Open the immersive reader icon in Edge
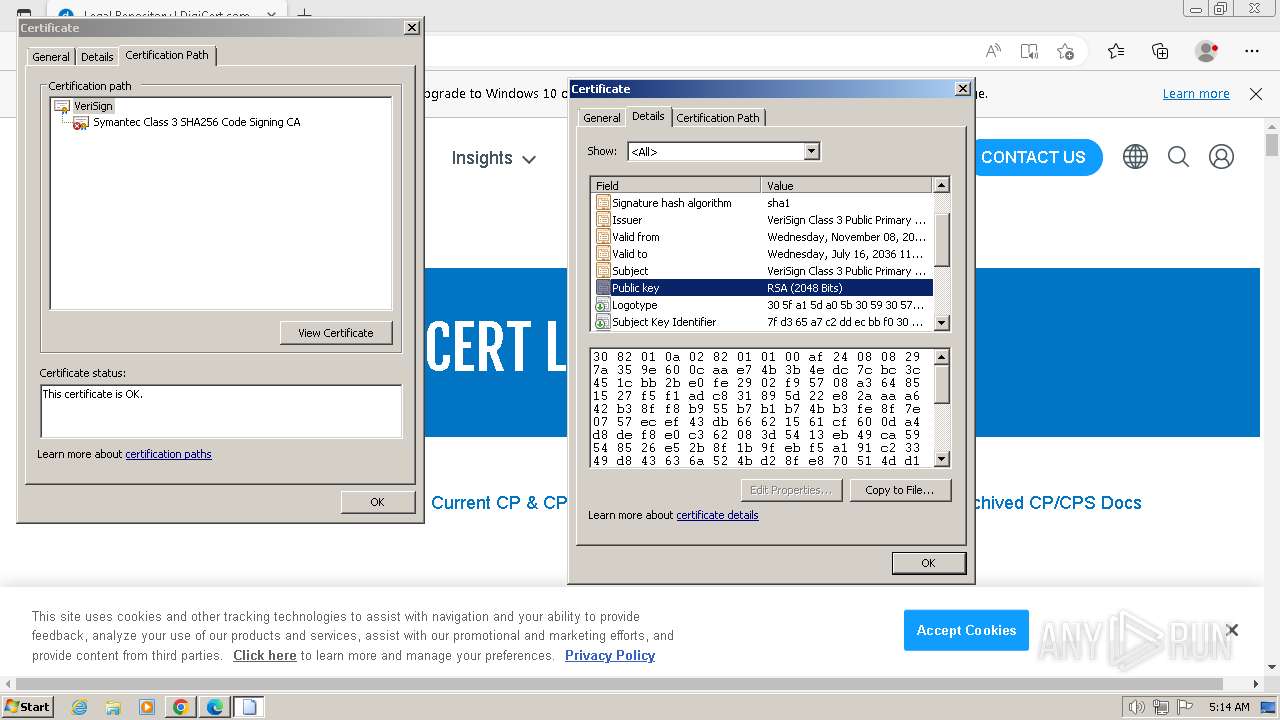 pyautogui.click(x=1029, y=51)
